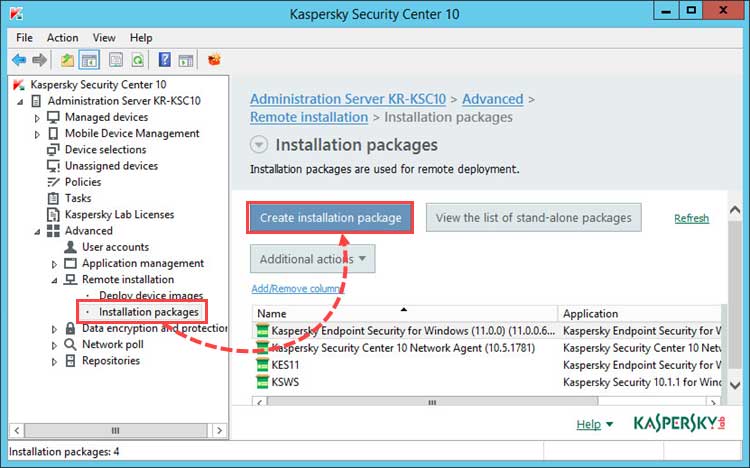Expand the Mobile Device Management node

(x=37, y=134)
